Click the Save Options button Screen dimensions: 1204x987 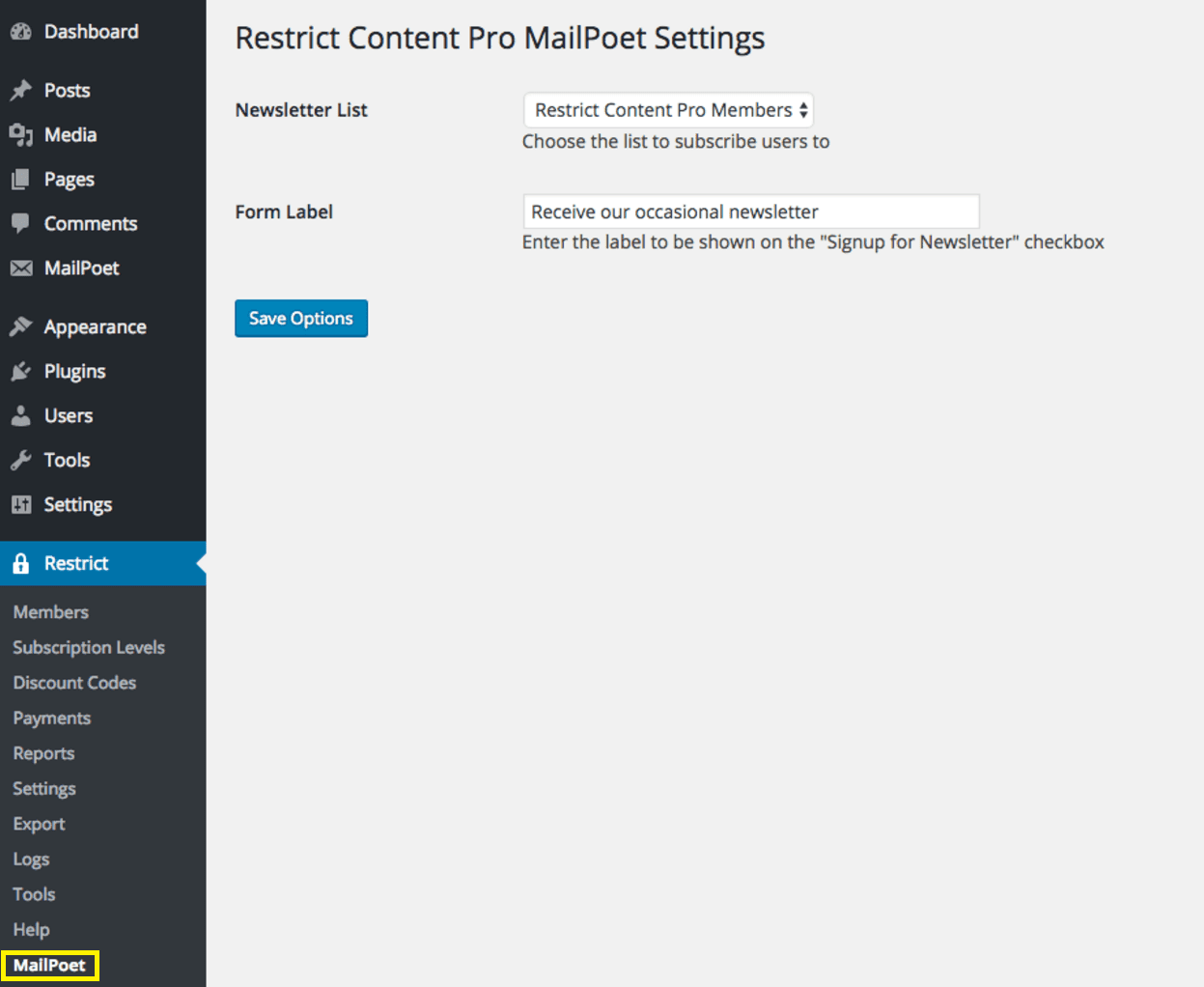pos(300,318)
